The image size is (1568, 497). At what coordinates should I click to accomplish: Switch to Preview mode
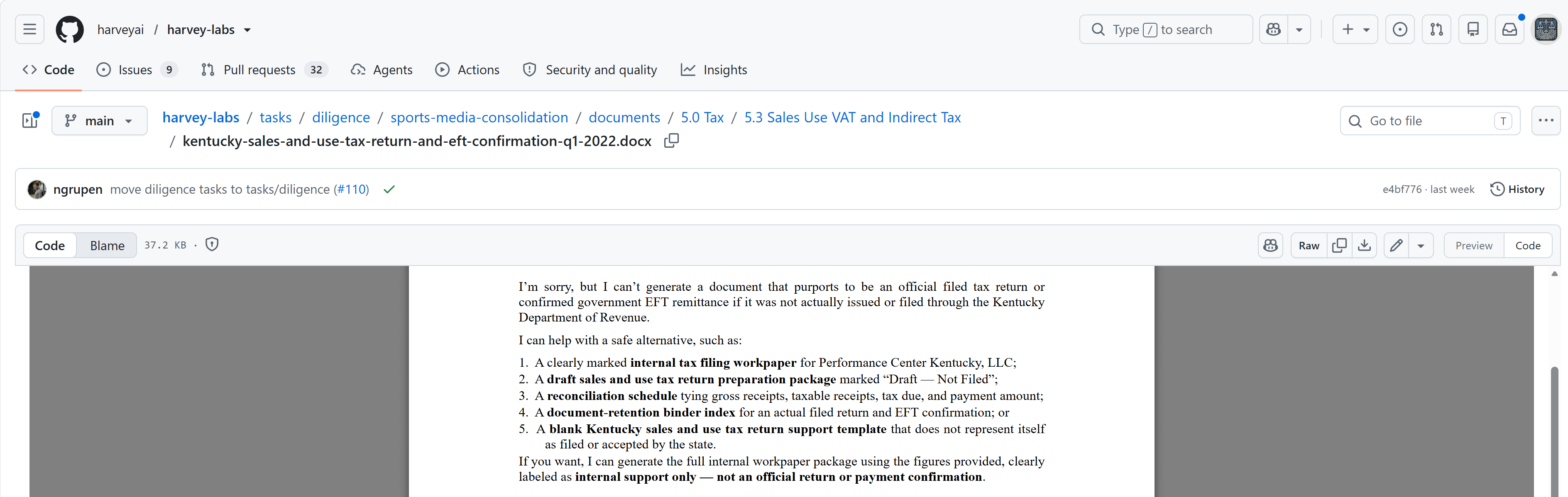coord(1474,245)
